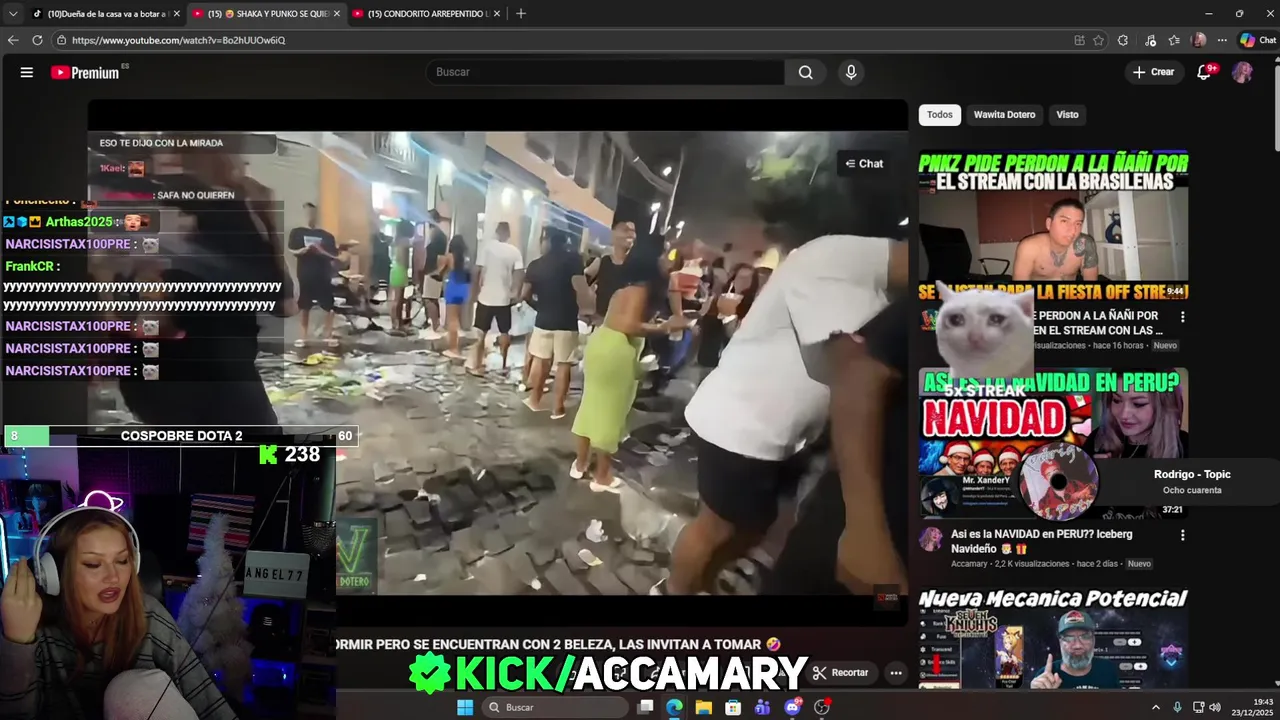Select the Visto filter chip
The height and width of the screenshot is (720, 1280).
(1067, 114)
